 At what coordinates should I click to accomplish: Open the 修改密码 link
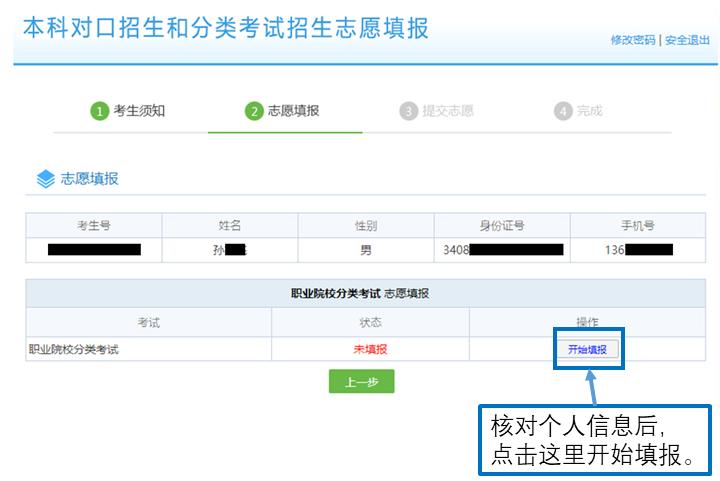[x=633, y=40]
